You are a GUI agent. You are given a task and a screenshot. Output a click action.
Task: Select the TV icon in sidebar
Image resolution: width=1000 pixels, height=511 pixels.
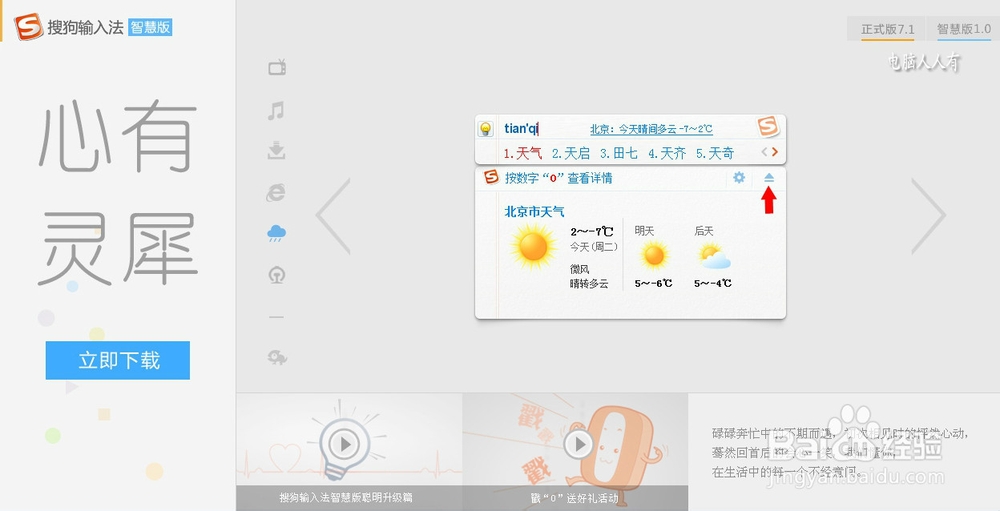click(x=277, y=67)
